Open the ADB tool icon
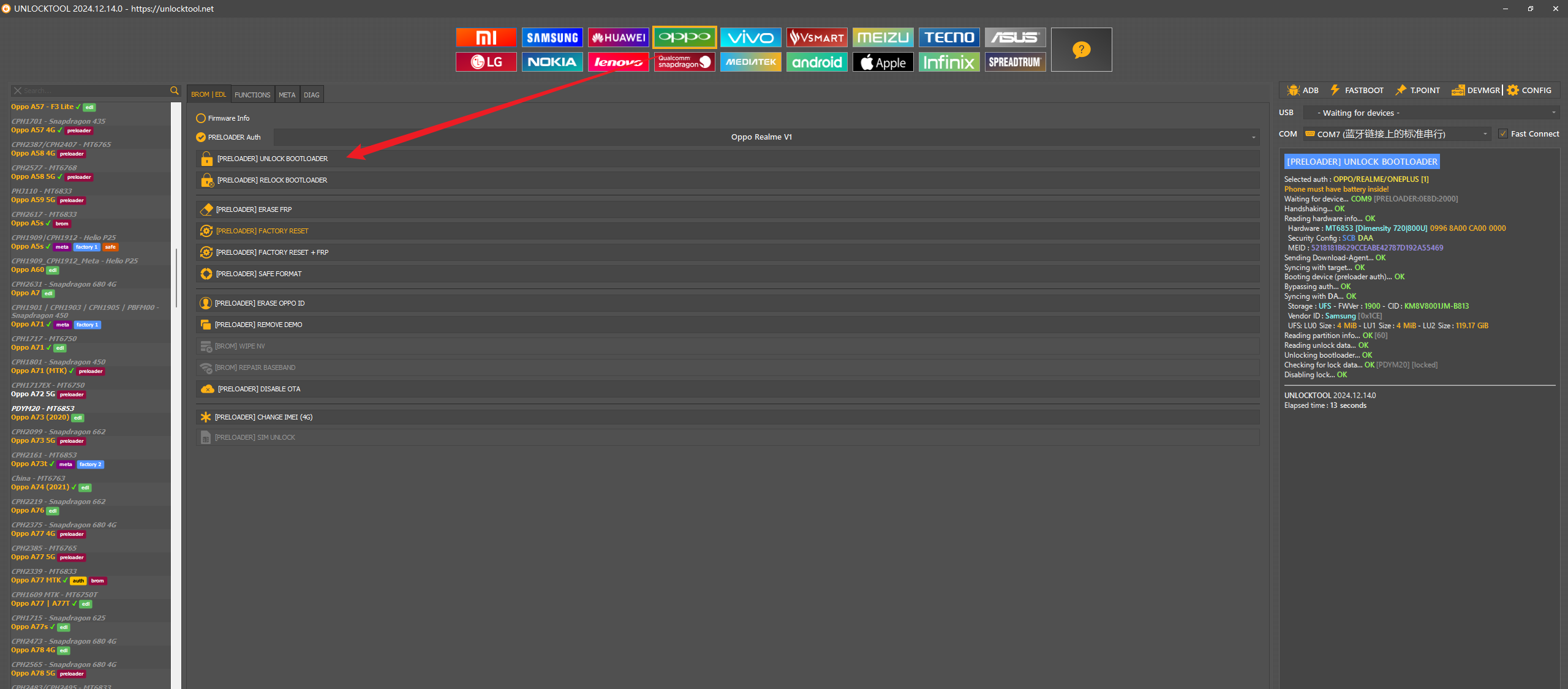Viewport: 1568px width, 689px height. (x=1303, y=90)
